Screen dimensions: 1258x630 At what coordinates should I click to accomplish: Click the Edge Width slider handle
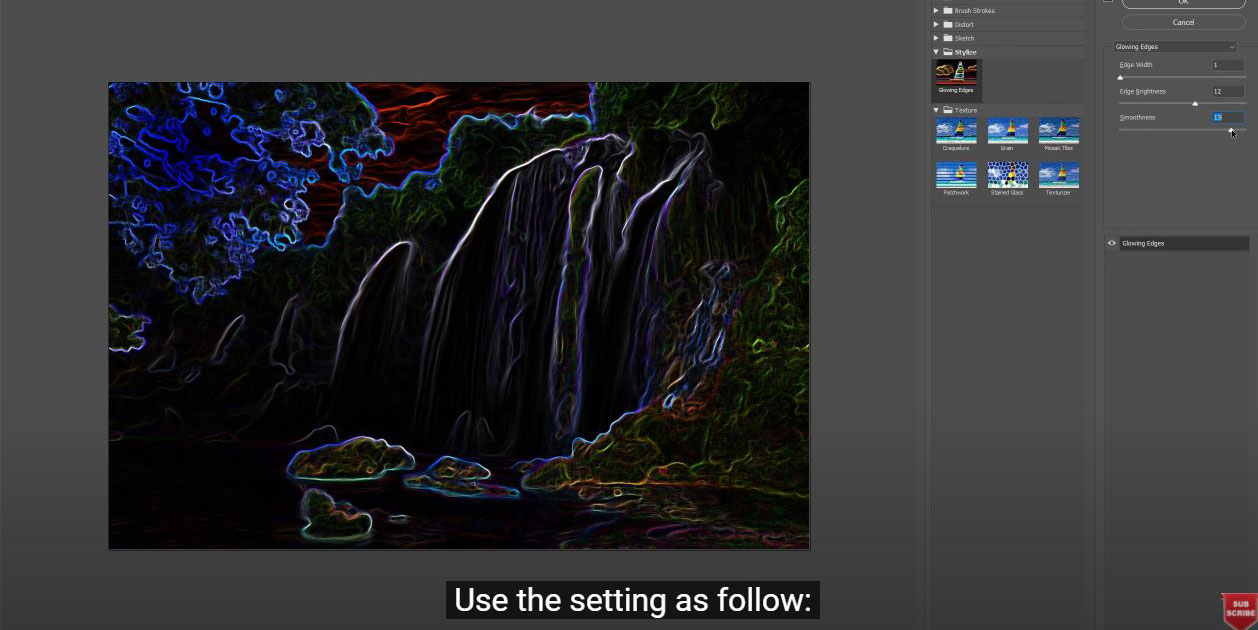(x=1120, y=77)
